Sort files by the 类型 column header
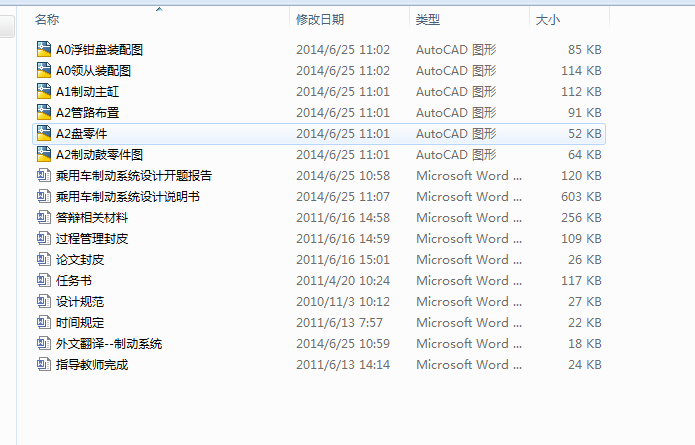695x445 pixels. [x=428, y=20]
